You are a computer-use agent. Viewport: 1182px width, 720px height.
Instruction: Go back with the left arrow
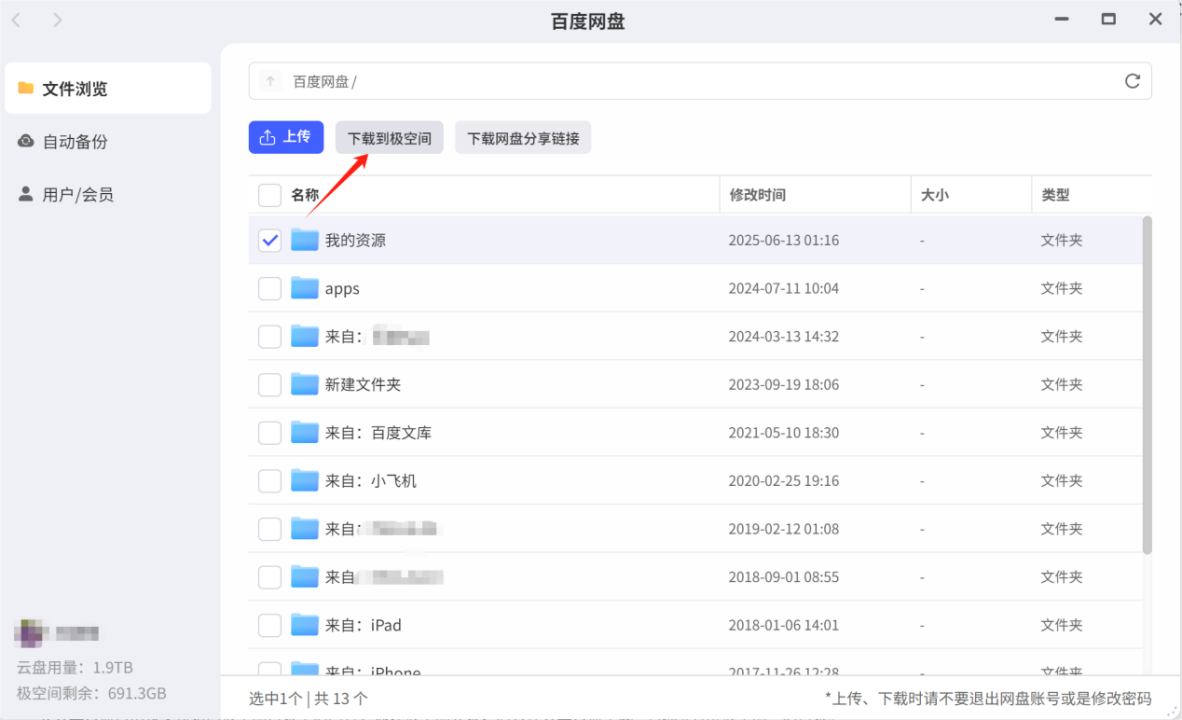click(17, 20)
